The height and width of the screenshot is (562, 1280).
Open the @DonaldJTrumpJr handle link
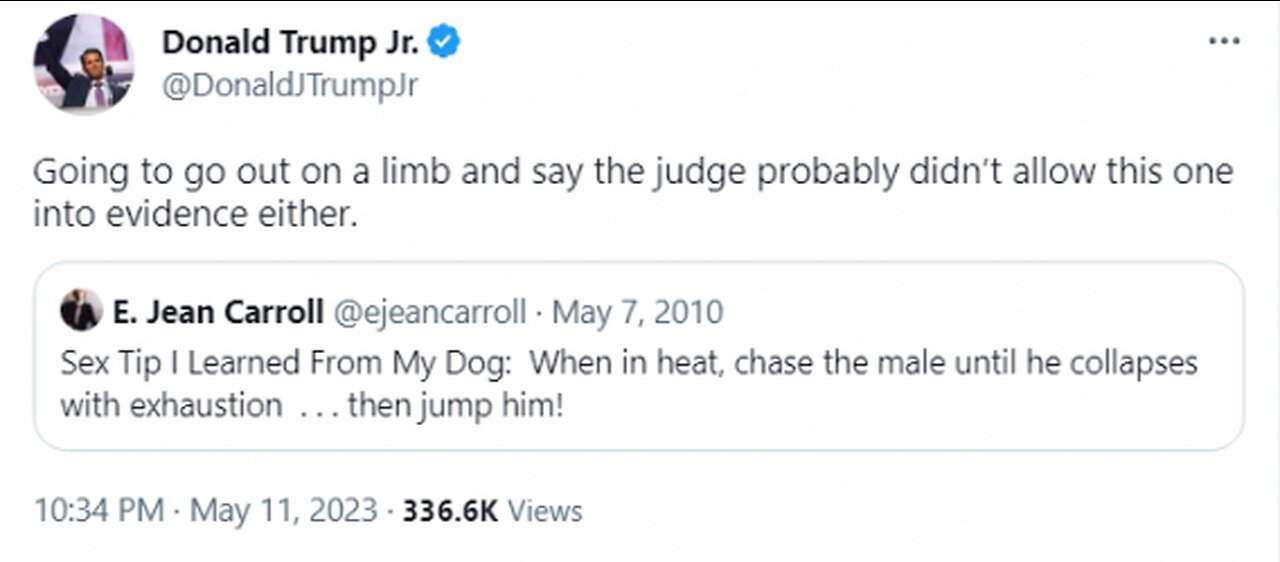pyautogui.click(x=289, y=86)
